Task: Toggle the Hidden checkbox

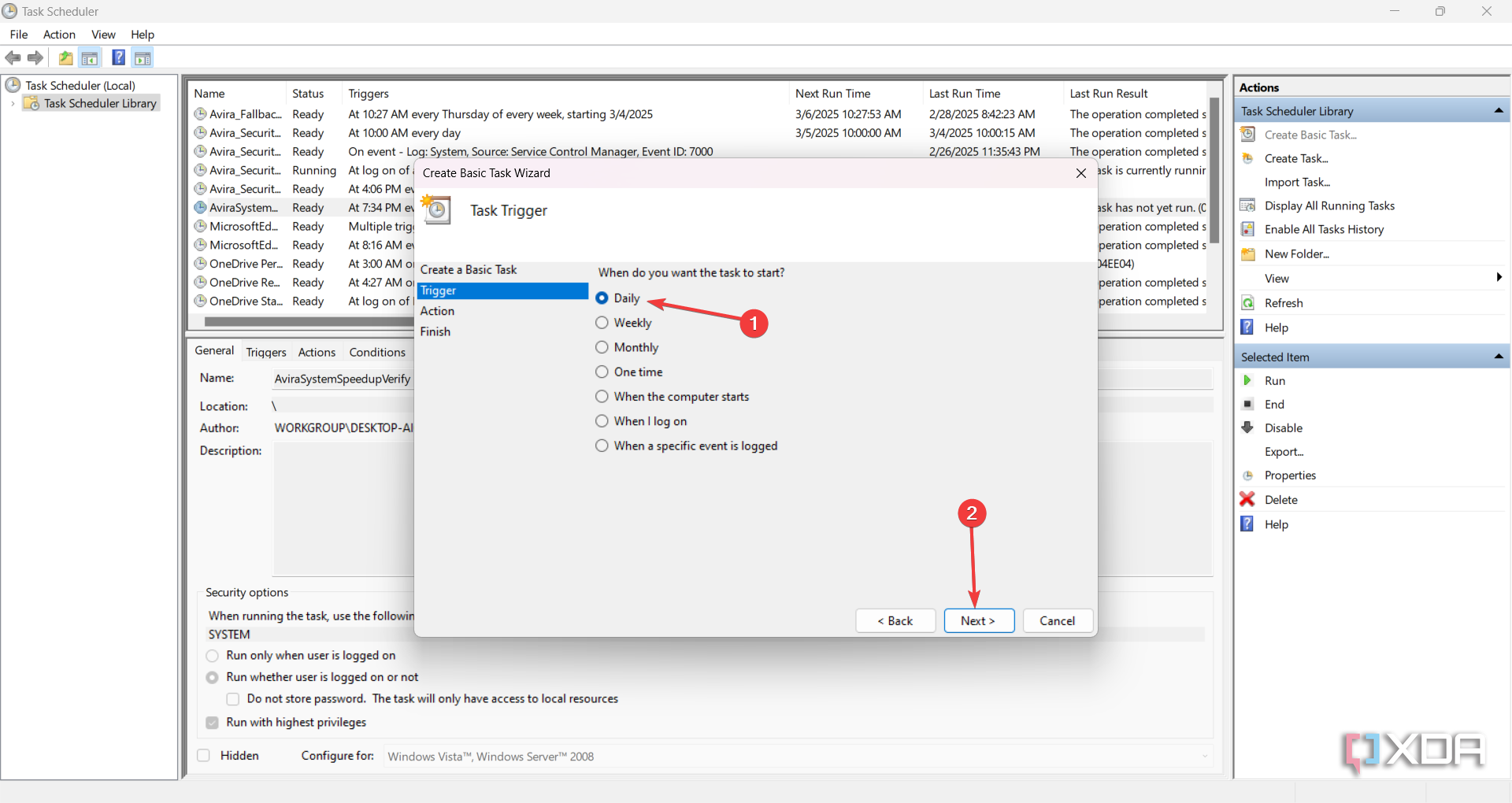Action: coord(204,756)
